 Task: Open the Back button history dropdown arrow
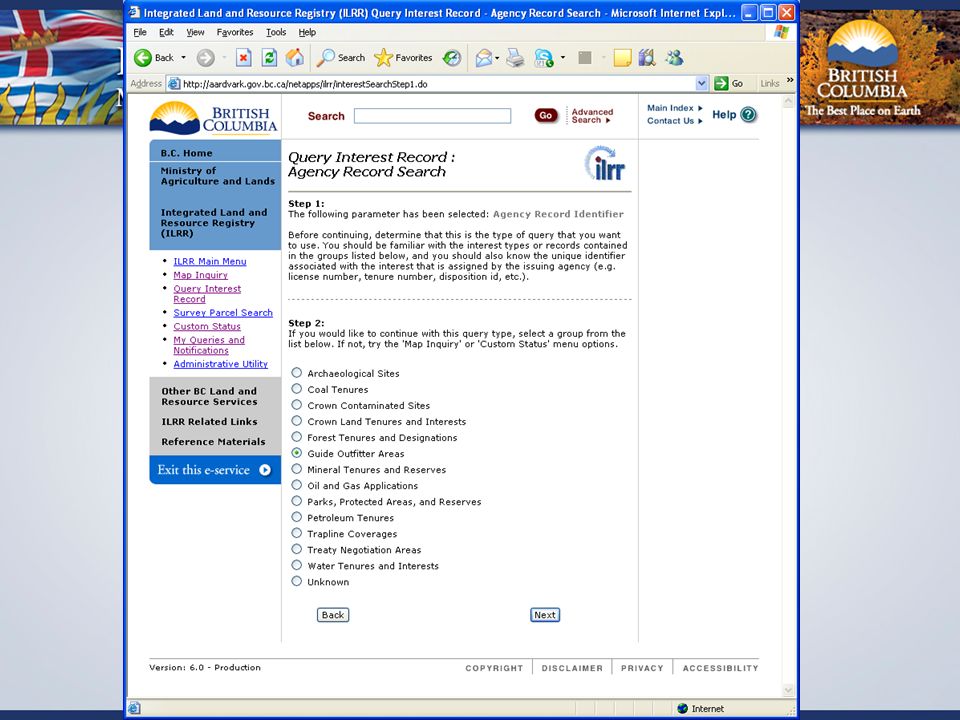point(183,58)
